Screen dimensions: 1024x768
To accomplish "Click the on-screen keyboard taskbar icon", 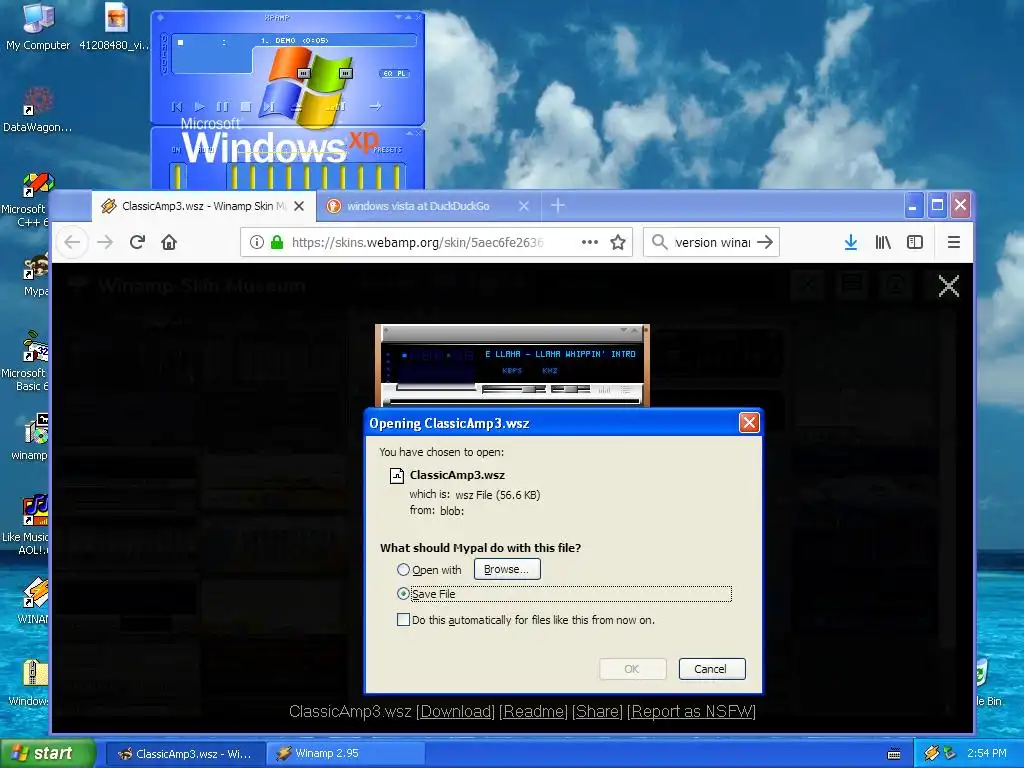I will coord(894,754).
